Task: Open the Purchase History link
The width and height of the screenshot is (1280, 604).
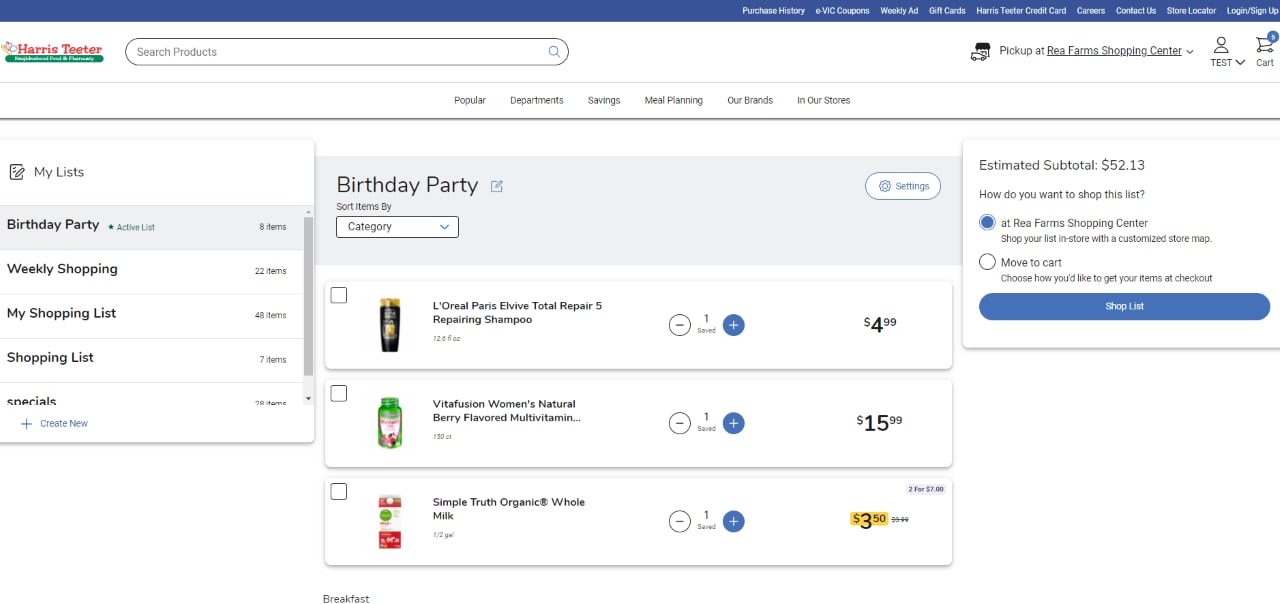Action: pos(773,11)
